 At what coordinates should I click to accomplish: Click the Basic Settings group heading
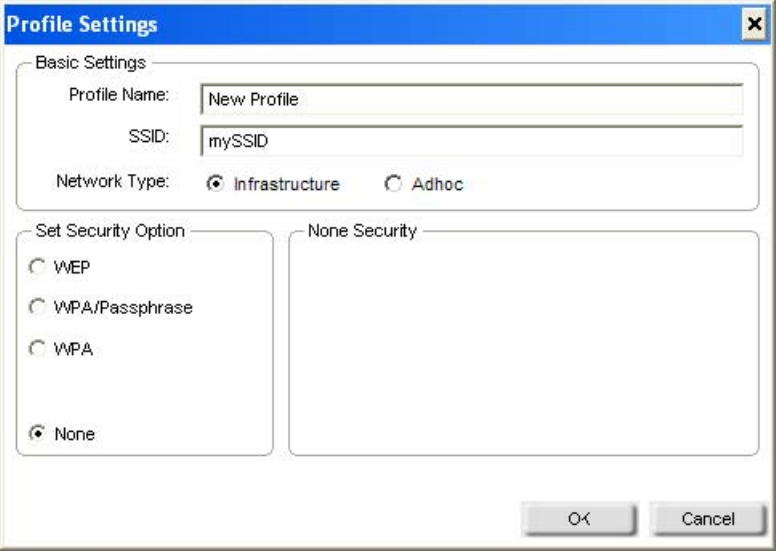tap(91, 62)
